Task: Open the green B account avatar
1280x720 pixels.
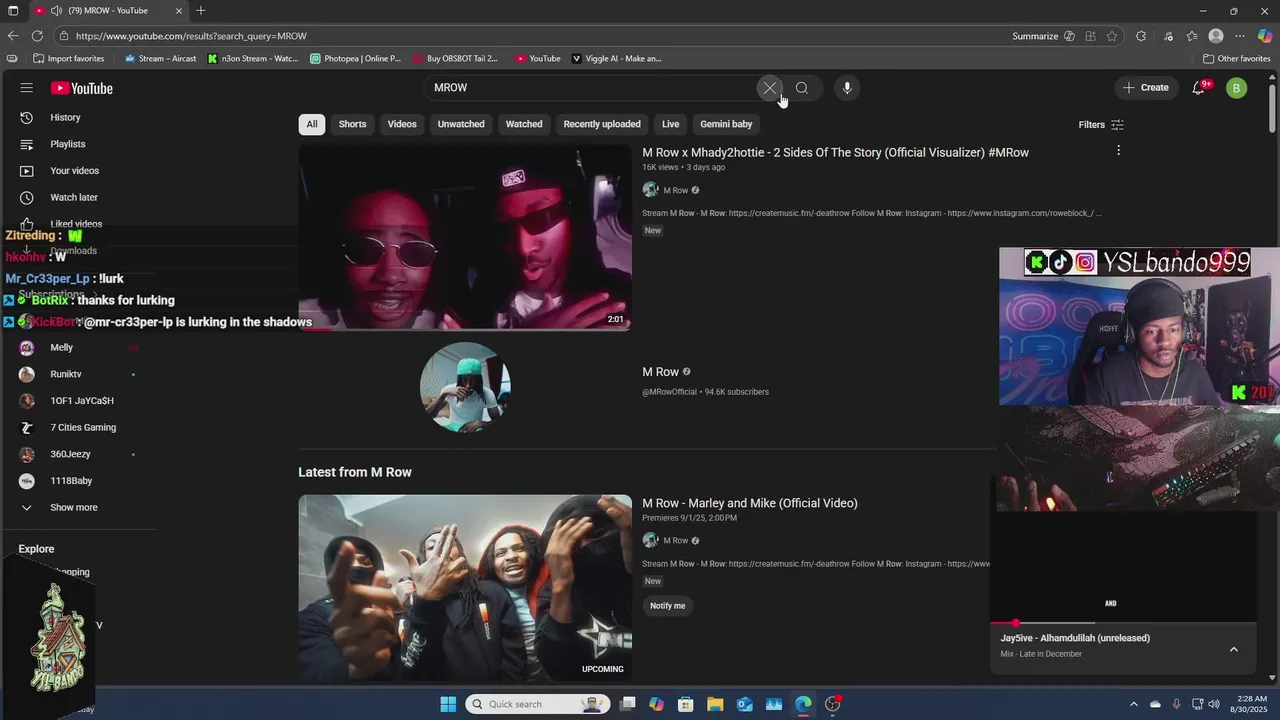Action: (1236, 88)
